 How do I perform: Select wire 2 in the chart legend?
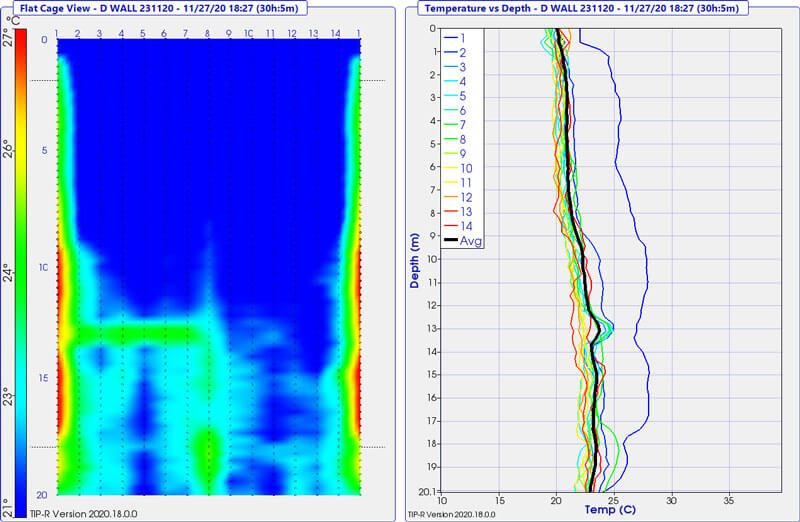(463, 52)
